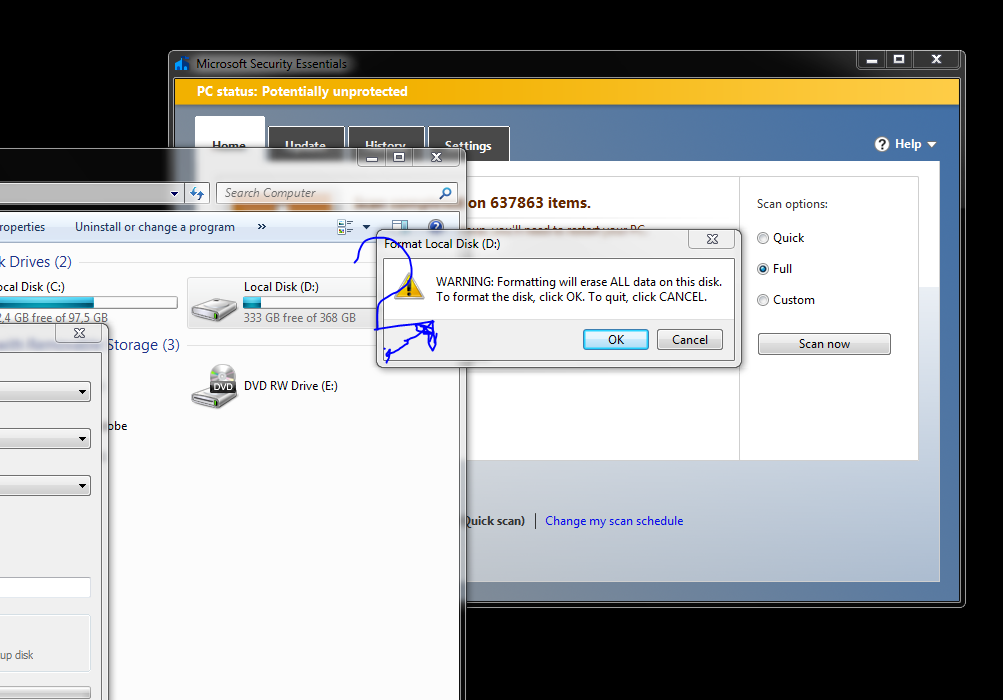Close the Computer Explorer window
Viewport: 1003px width, 700px height.
click(436, 157)
